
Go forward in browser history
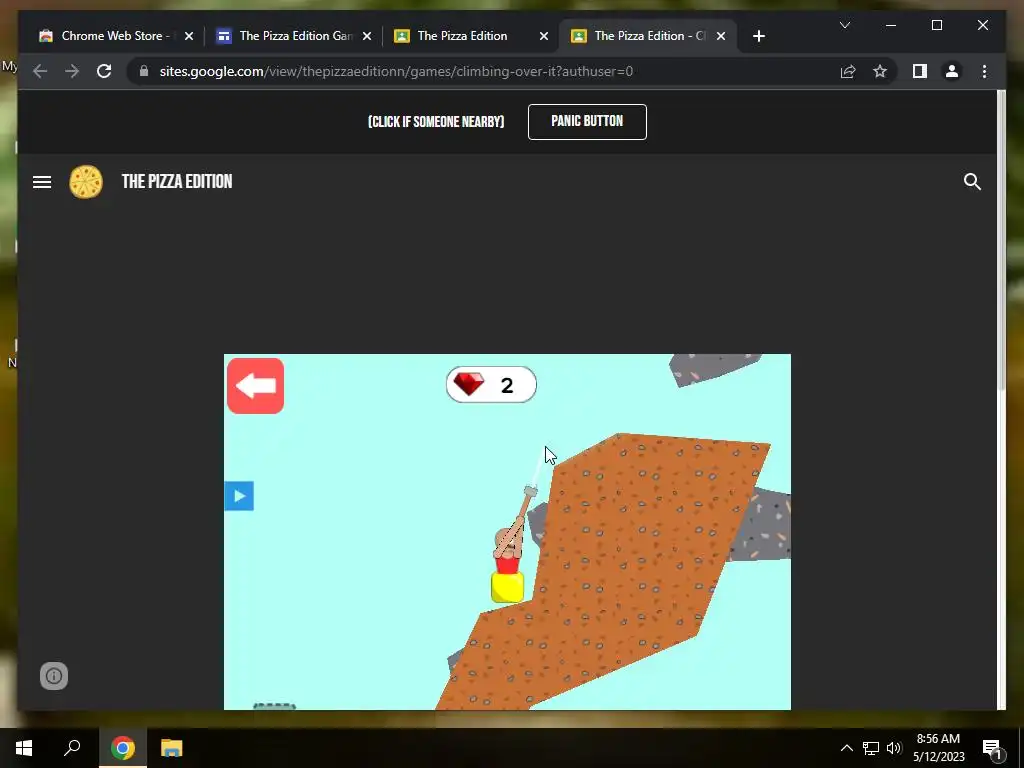[72, 71]
